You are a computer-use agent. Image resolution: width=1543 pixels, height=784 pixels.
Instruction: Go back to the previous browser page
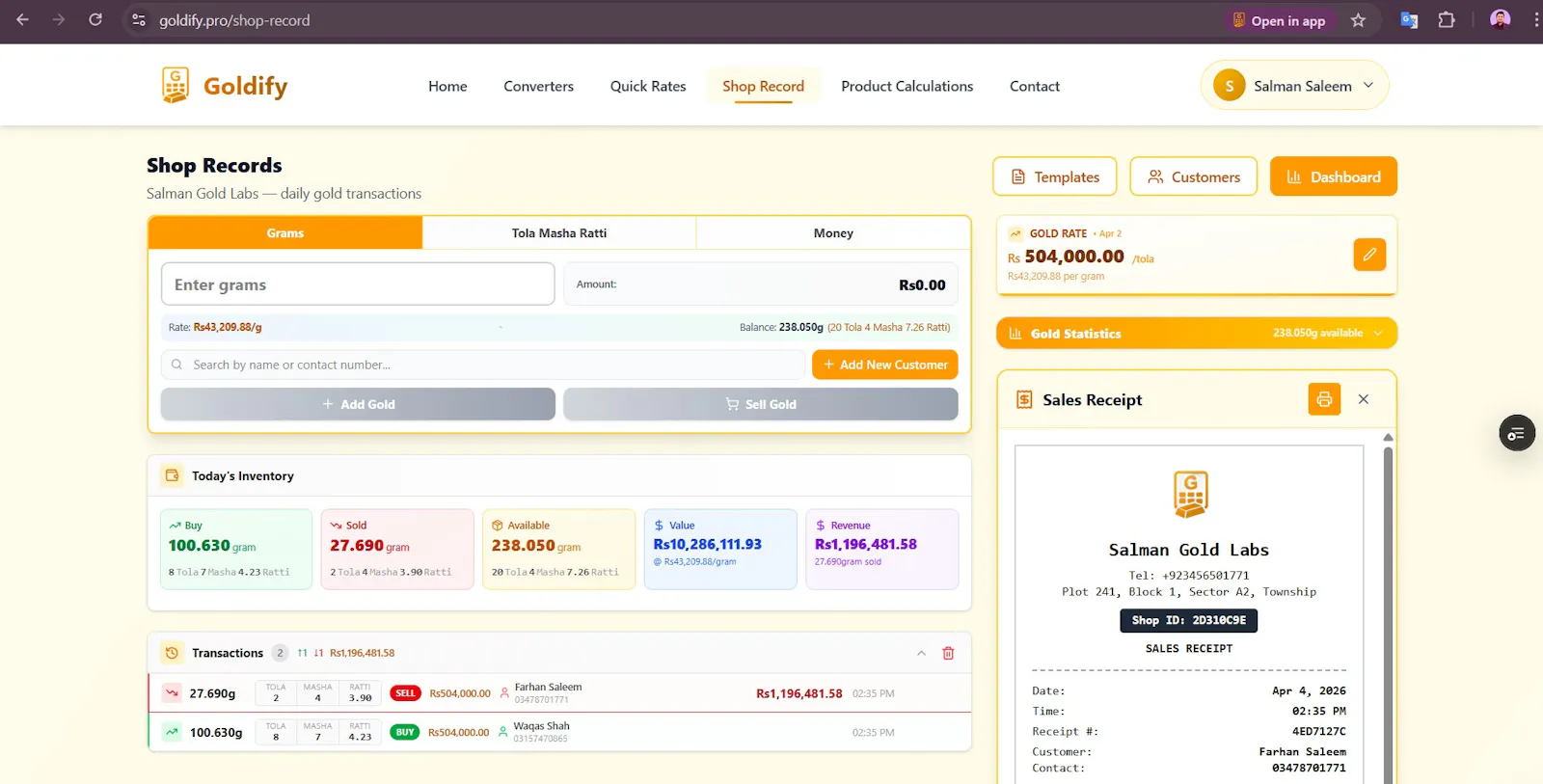coord(22,19)
